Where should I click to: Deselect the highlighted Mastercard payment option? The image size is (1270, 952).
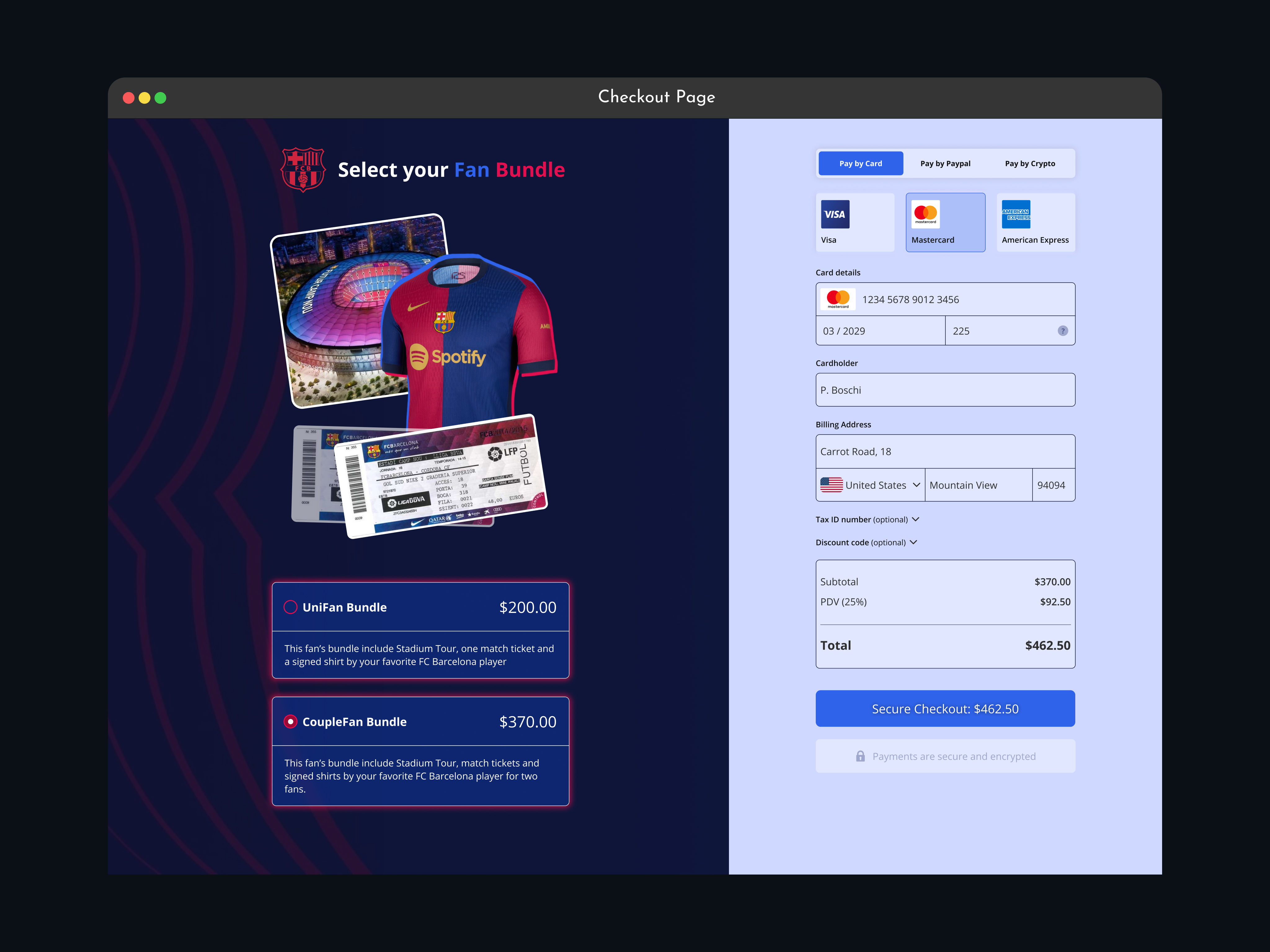point(944,222)
